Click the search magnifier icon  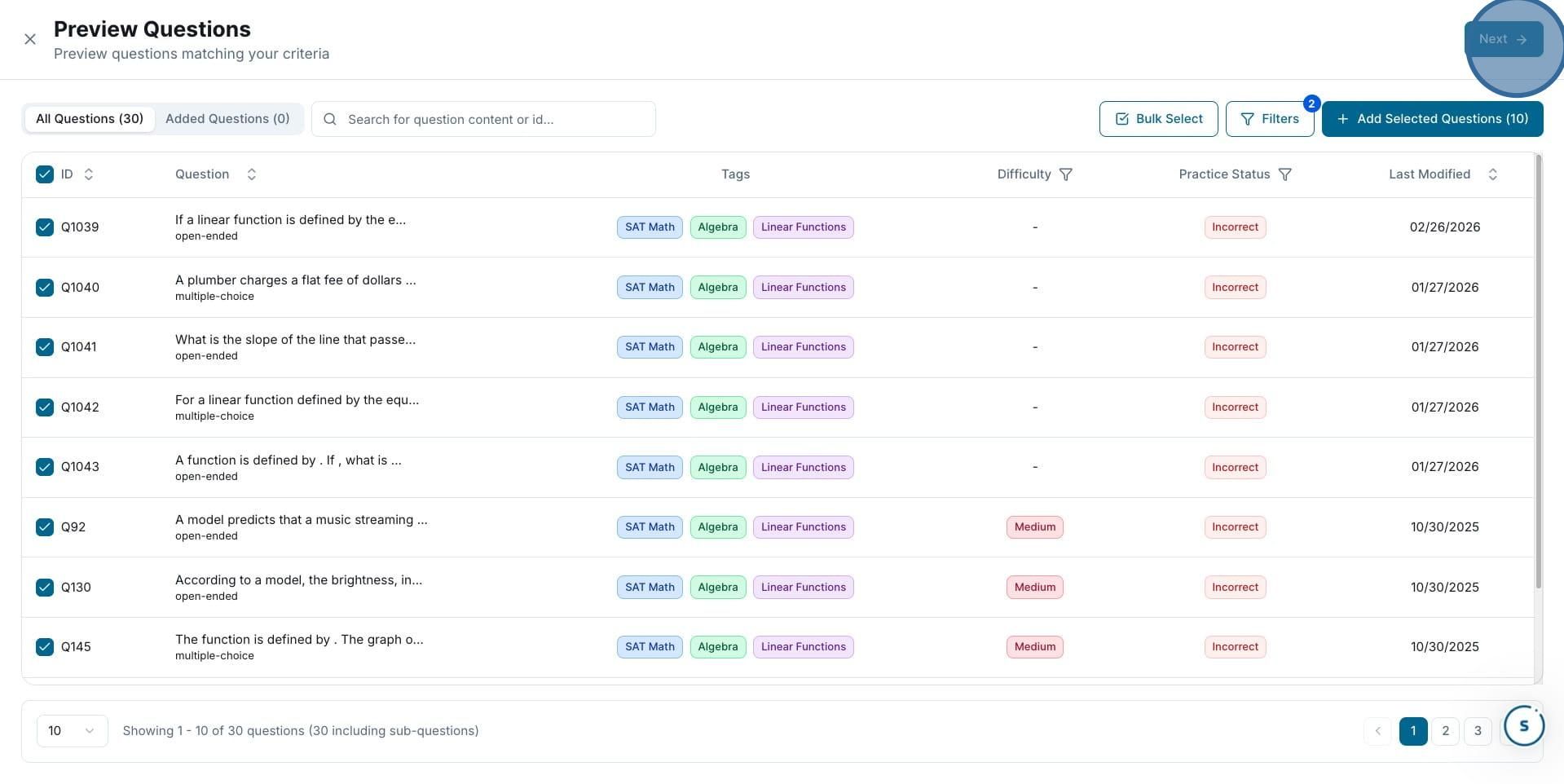330,119
